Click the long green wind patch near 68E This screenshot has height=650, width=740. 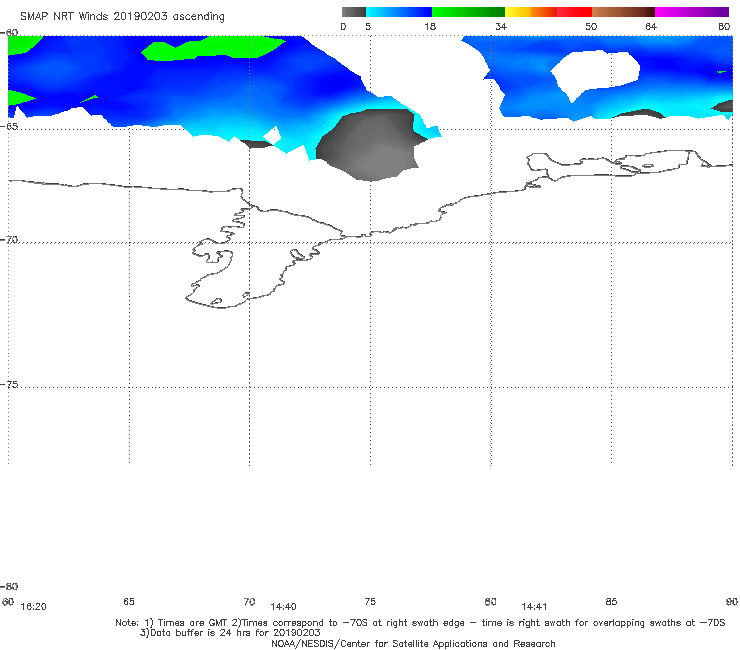(213, 48)
